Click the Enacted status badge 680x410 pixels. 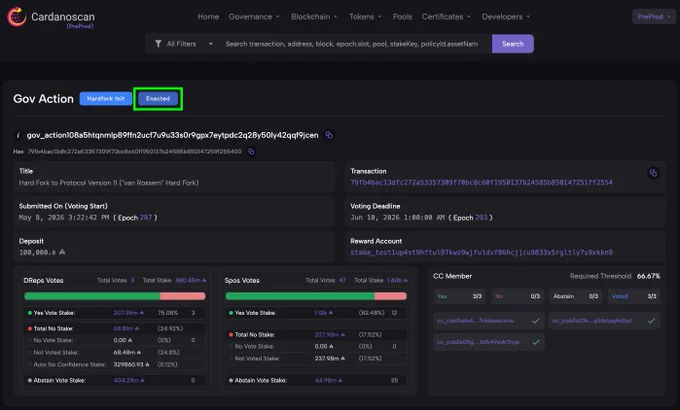(x=158, y=99)
